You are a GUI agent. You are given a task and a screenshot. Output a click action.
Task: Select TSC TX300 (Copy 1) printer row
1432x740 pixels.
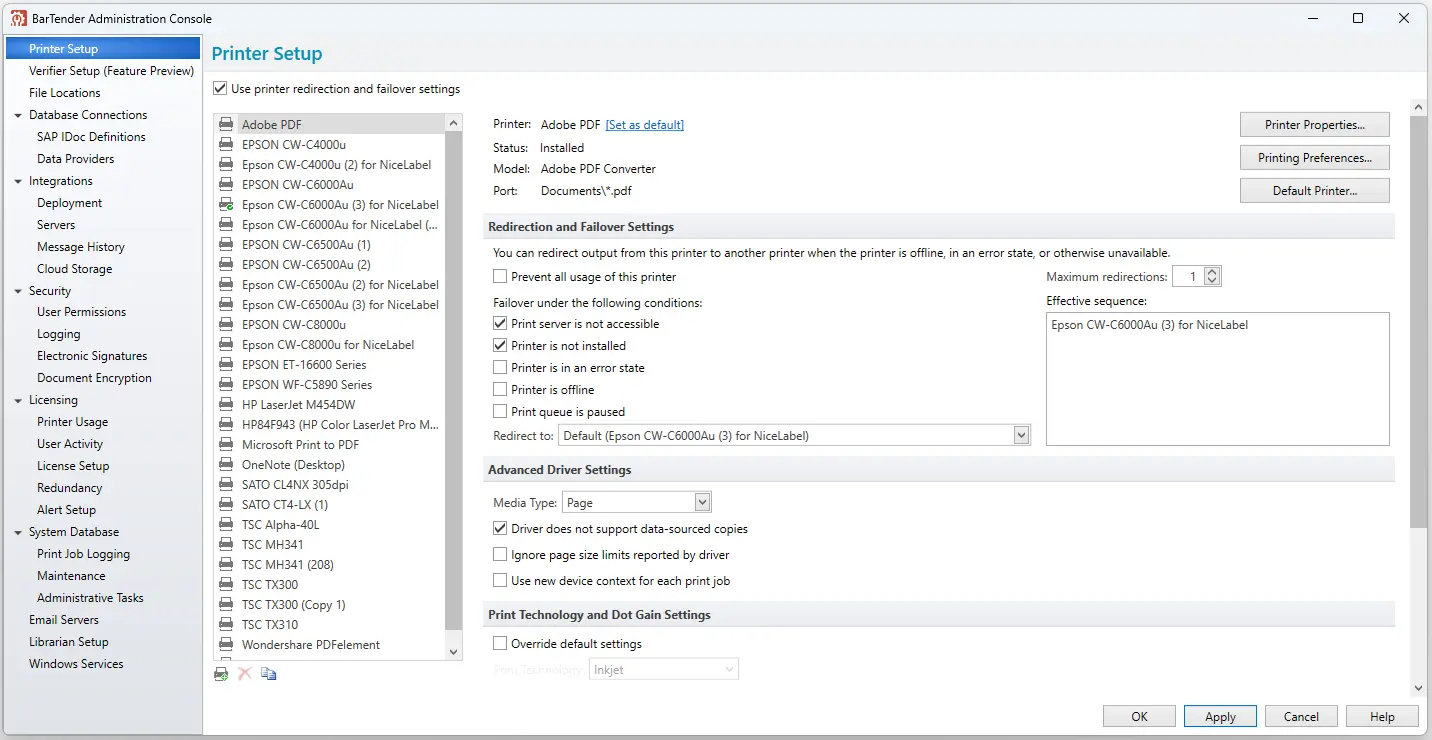tap(330, 605)
